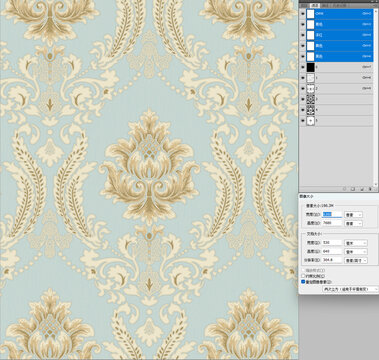
Task: Select the thumbnail of channel 1
Action: coord(311,78)
